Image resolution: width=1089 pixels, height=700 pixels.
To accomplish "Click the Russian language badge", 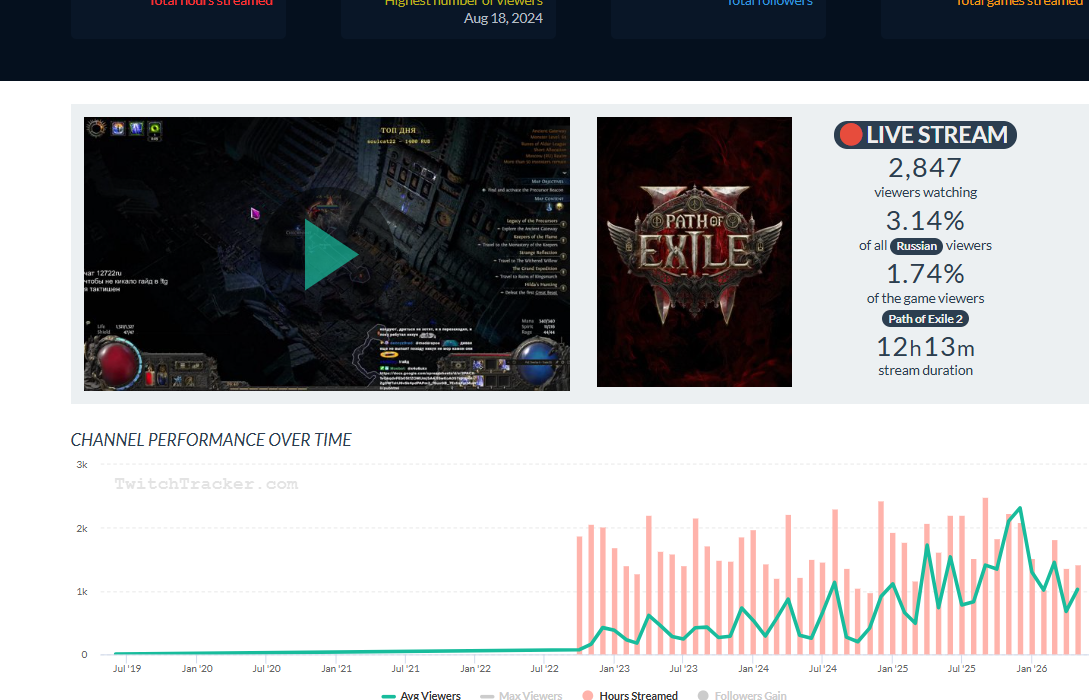I will 916,246.
